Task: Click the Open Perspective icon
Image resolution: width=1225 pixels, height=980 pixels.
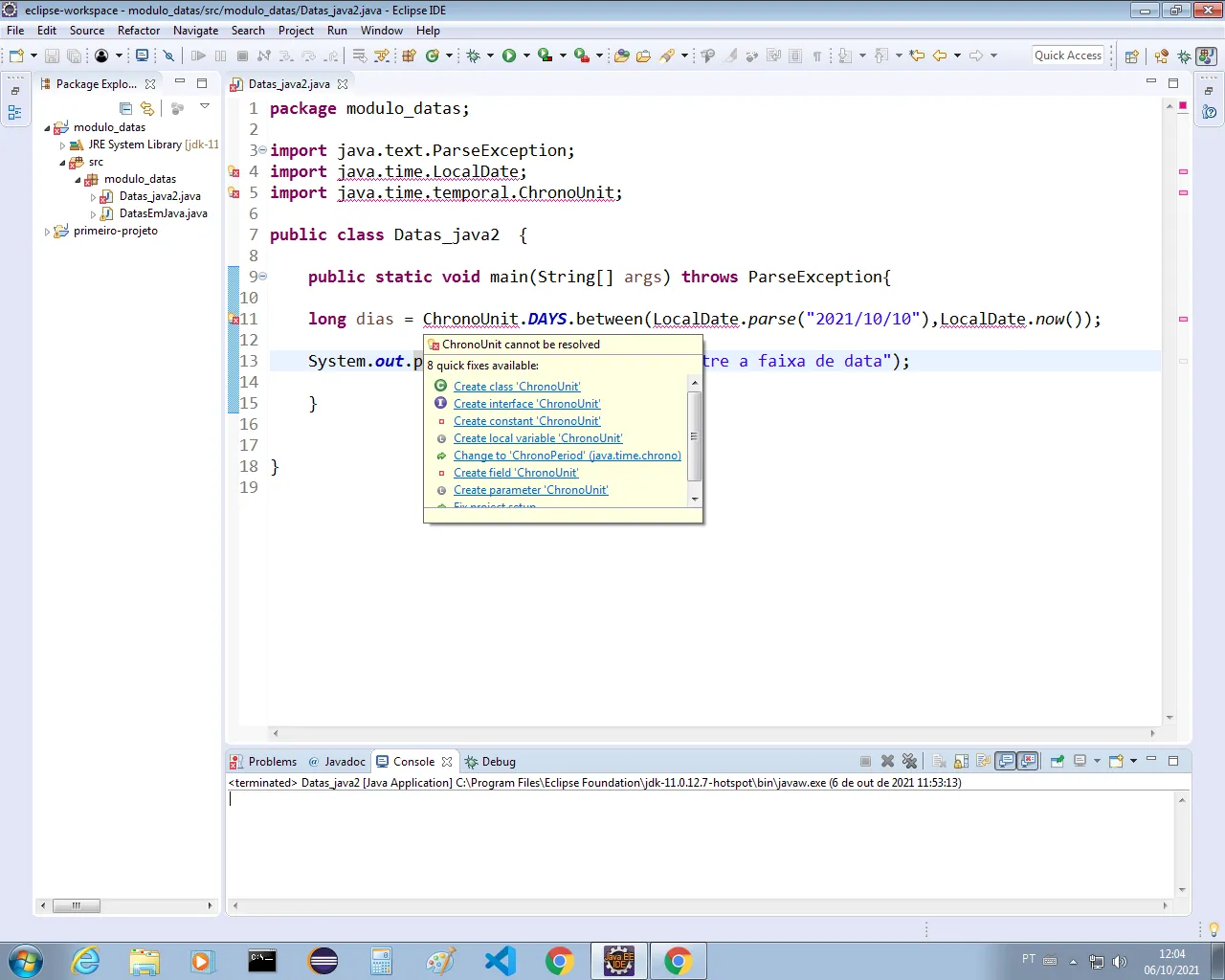Action: point(1131,56)
